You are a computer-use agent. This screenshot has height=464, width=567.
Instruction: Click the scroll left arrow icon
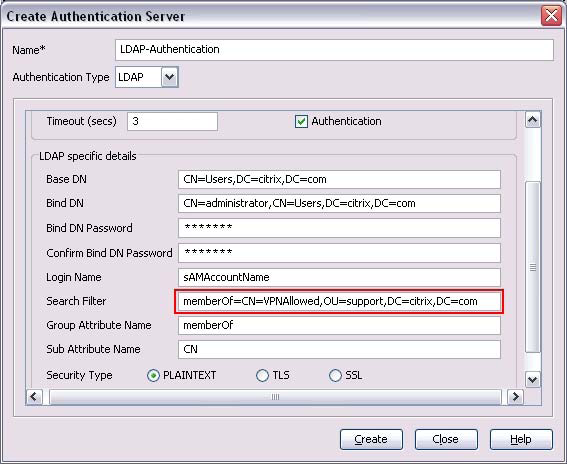[34, 397]
